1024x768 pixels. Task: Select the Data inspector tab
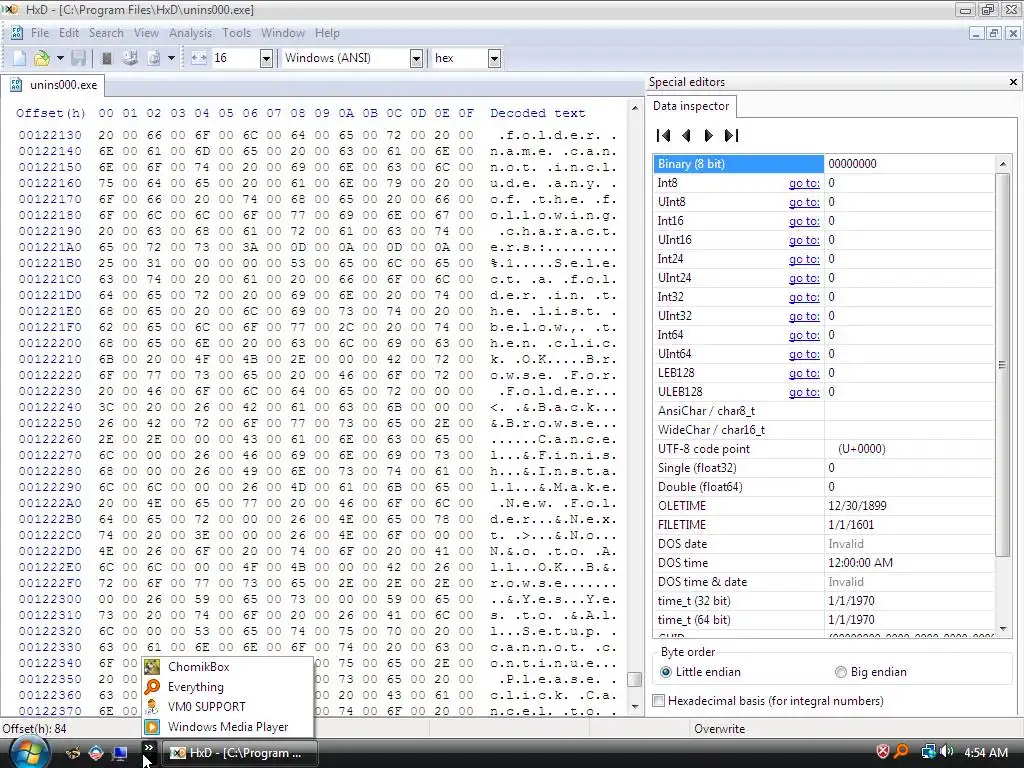coord(691,106)
